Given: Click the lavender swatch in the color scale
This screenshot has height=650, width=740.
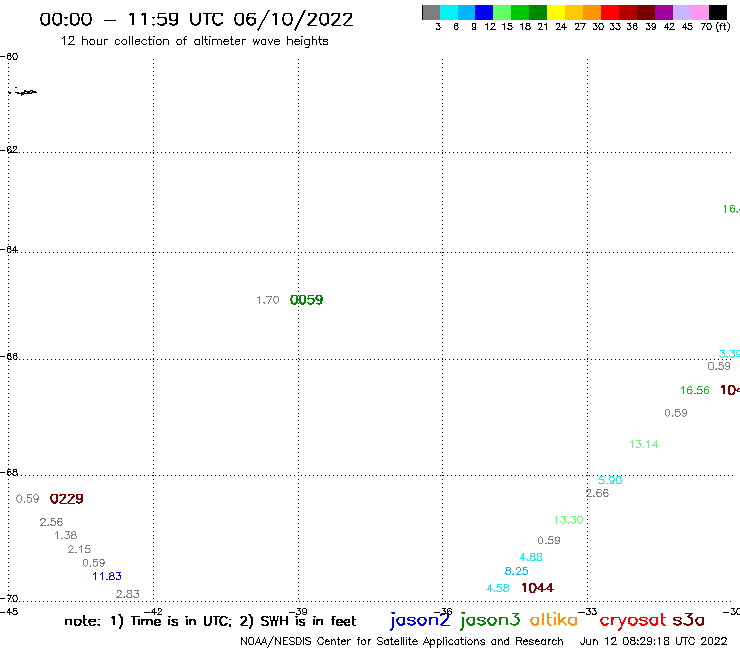Looking at the screenshot, I should tap(681, 13).
